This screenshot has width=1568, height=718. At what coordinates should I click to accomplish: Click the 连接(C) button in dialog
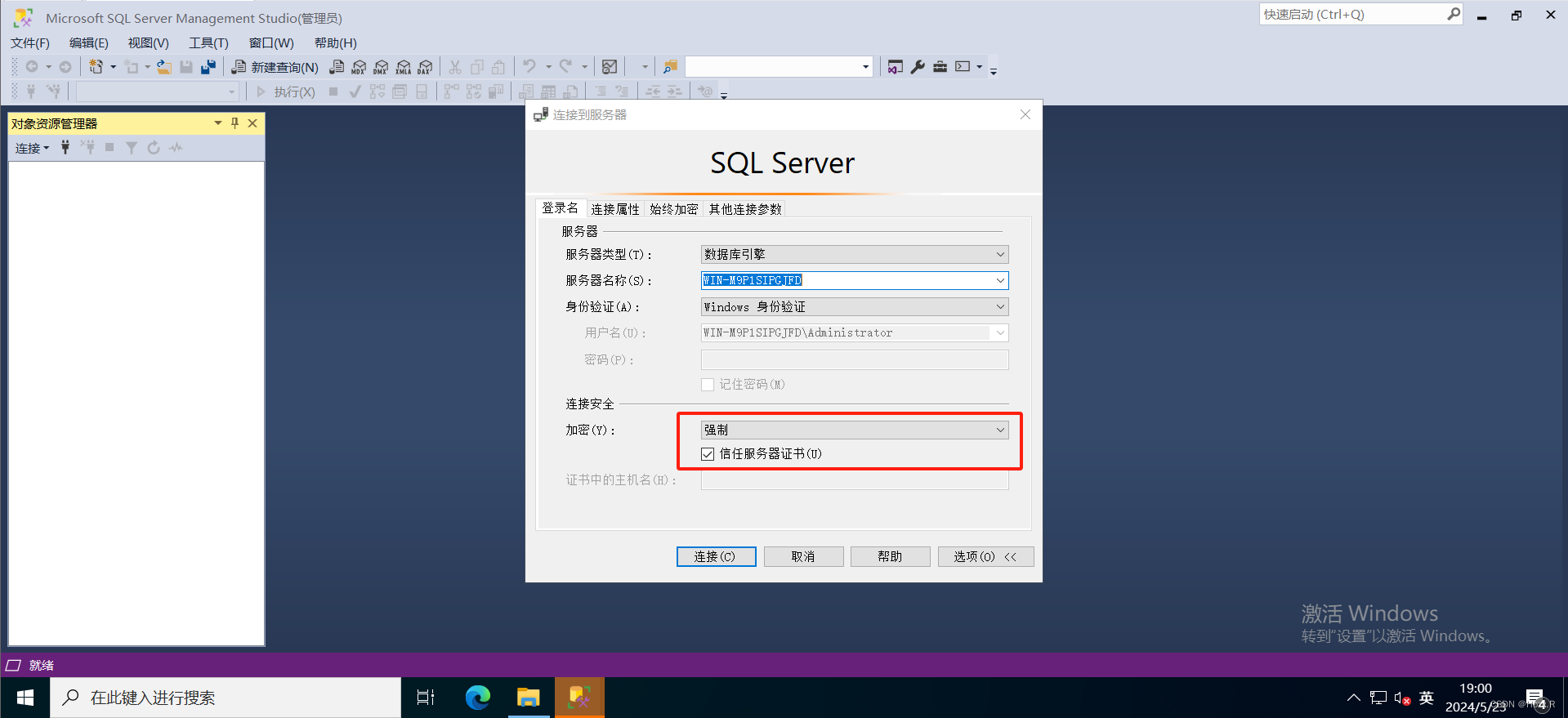pos(716,556)
